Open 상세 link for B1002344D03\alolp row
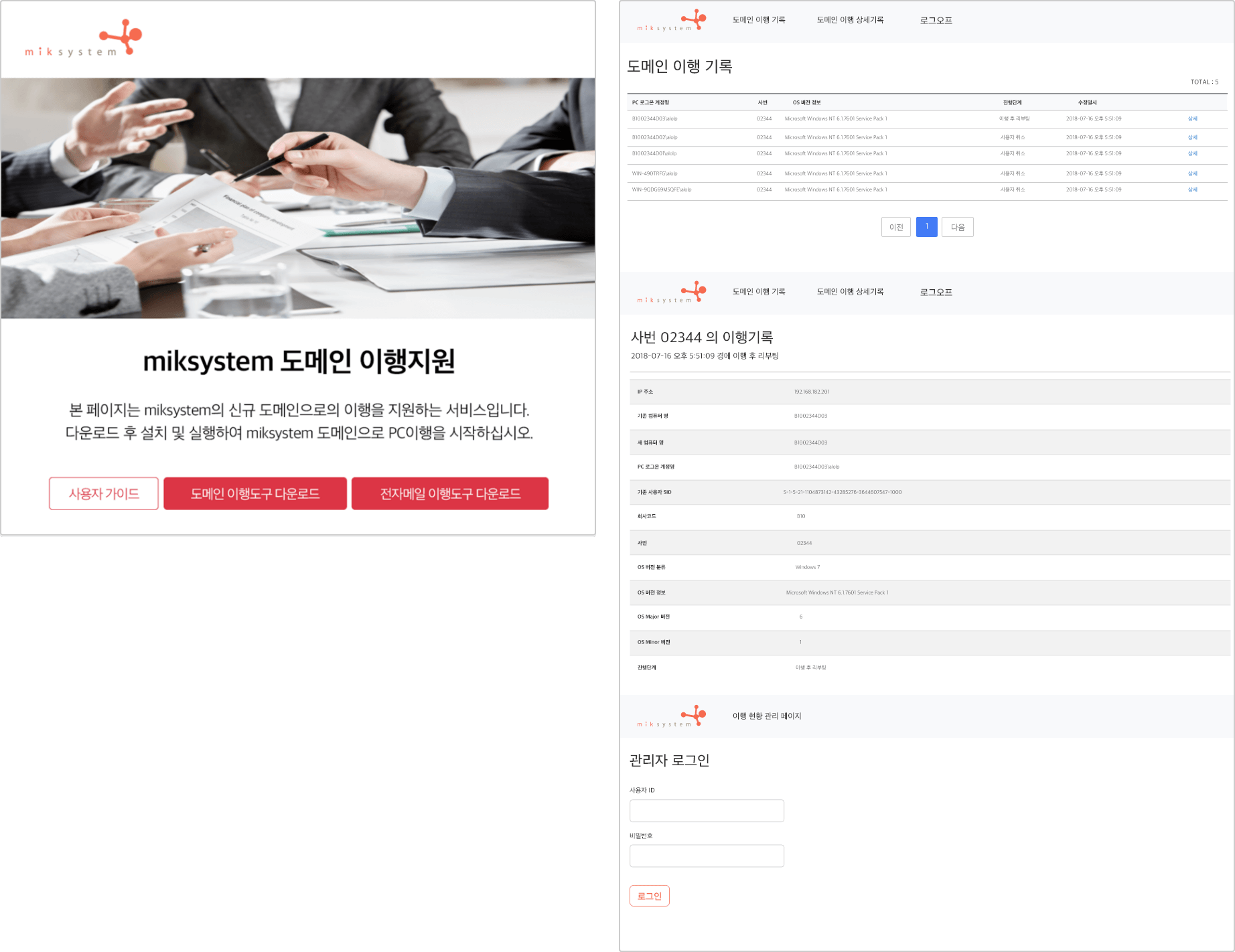1235x952 pixels. [1193, 119]
